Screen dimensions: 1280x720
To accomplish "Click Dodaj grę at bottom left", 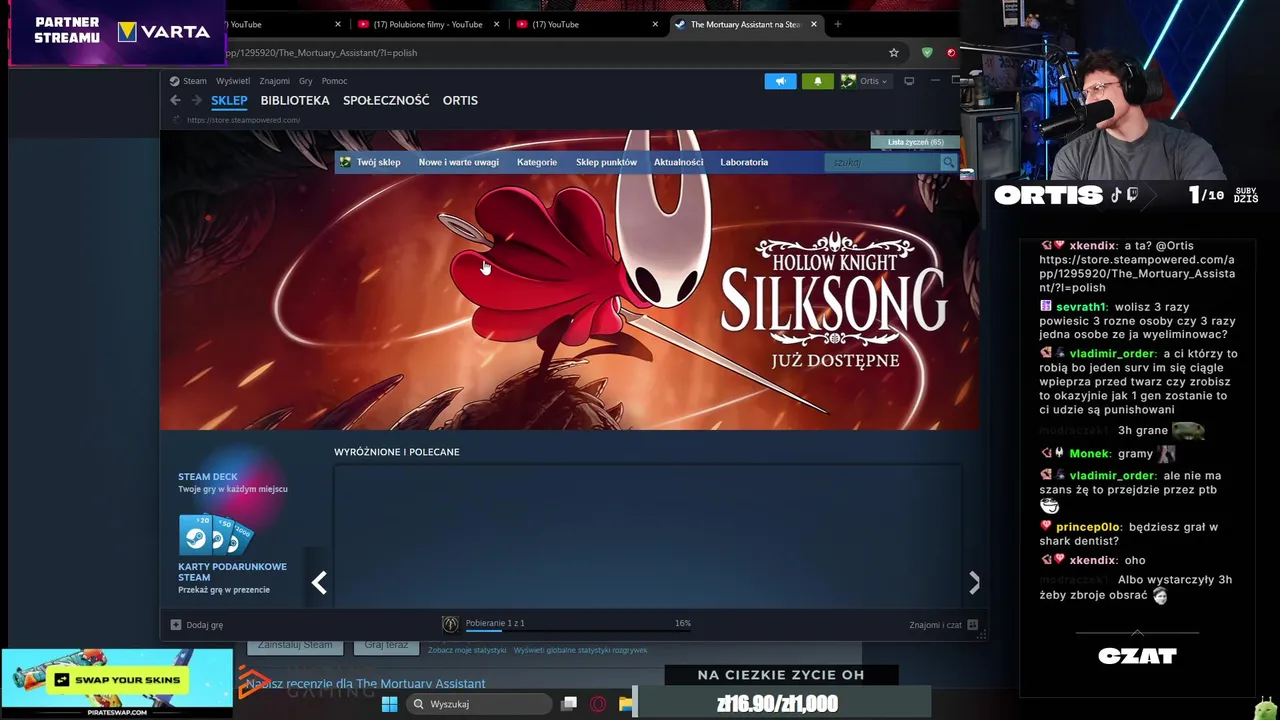I will point(205,625).
